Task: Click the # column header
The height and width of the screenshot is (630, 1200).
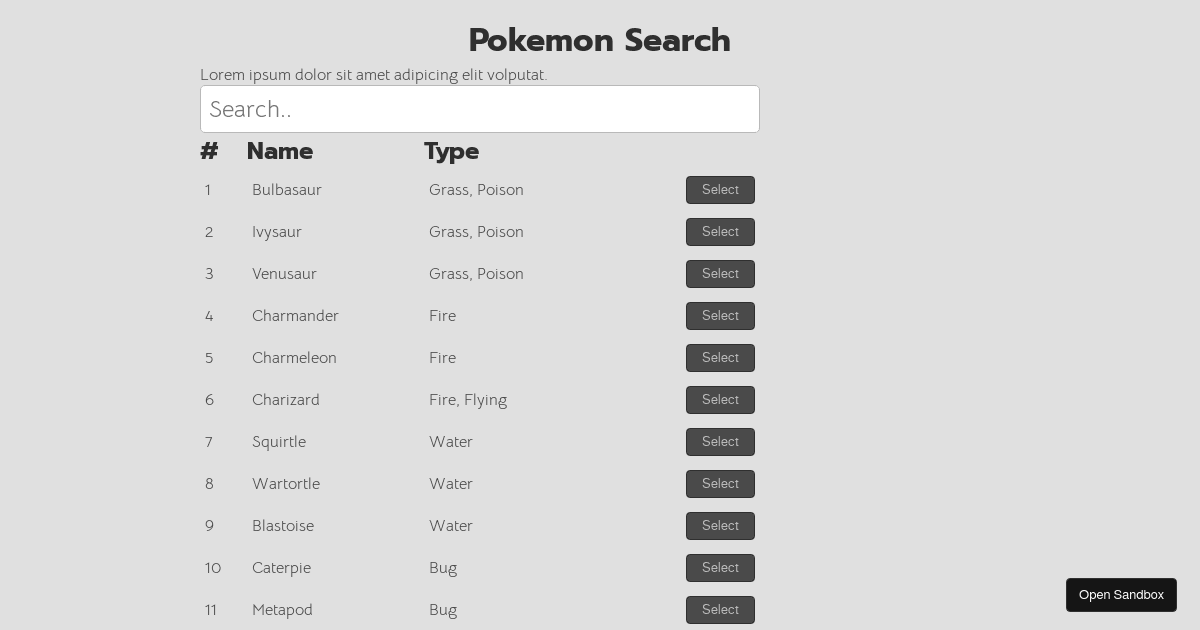Action: [x=209, y=151]
